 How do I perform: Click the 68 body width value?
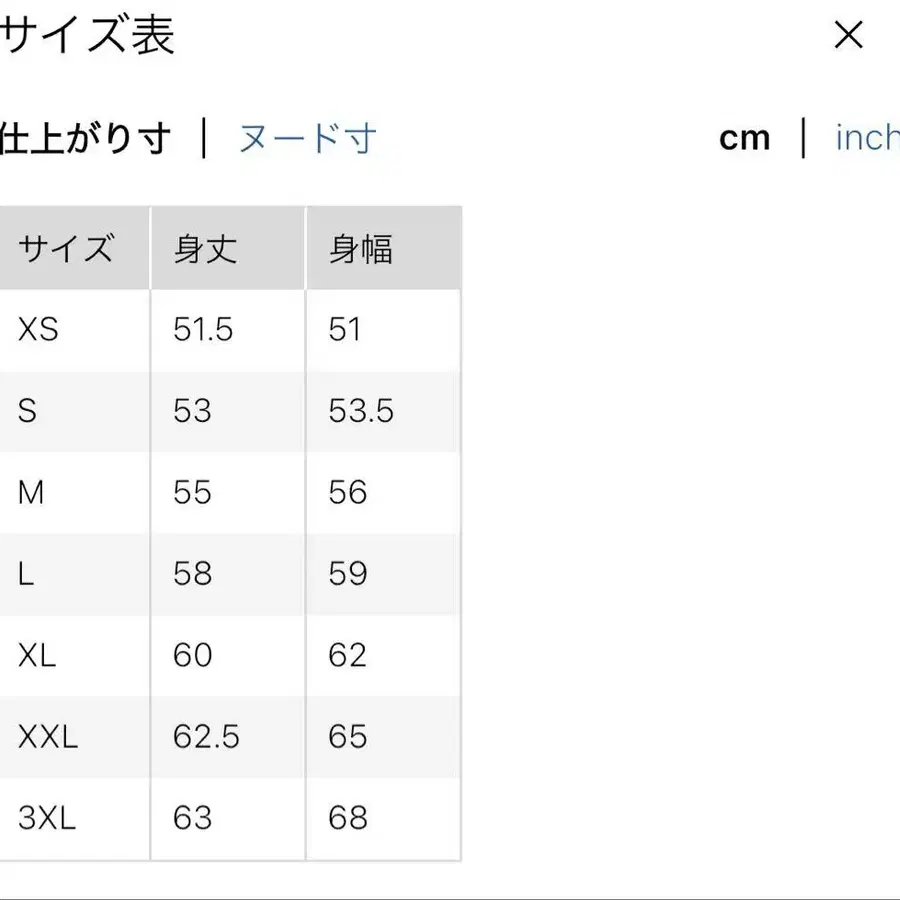coord(348,818)
